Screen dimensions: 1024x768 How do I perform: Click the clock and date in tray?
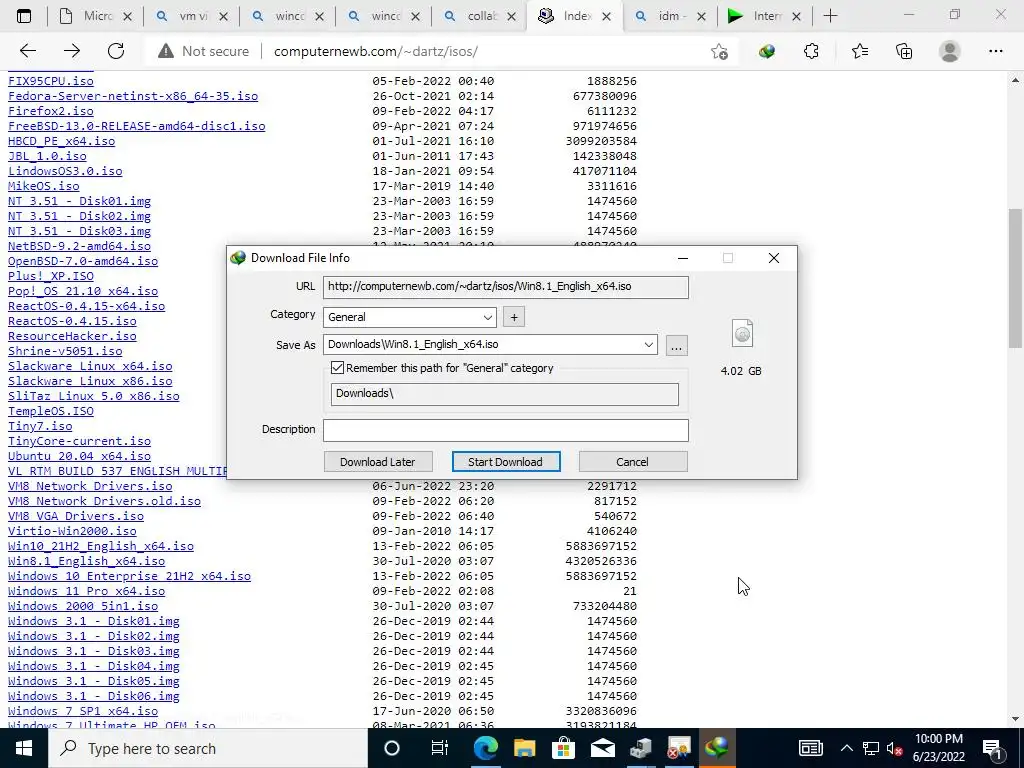coord(938,748)
